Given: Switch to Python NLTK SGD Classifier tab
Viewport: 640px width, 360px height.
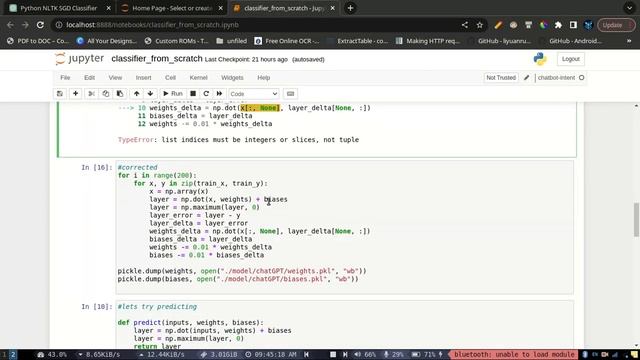Looking at the screenshot, I should click(x=58, y=8).
